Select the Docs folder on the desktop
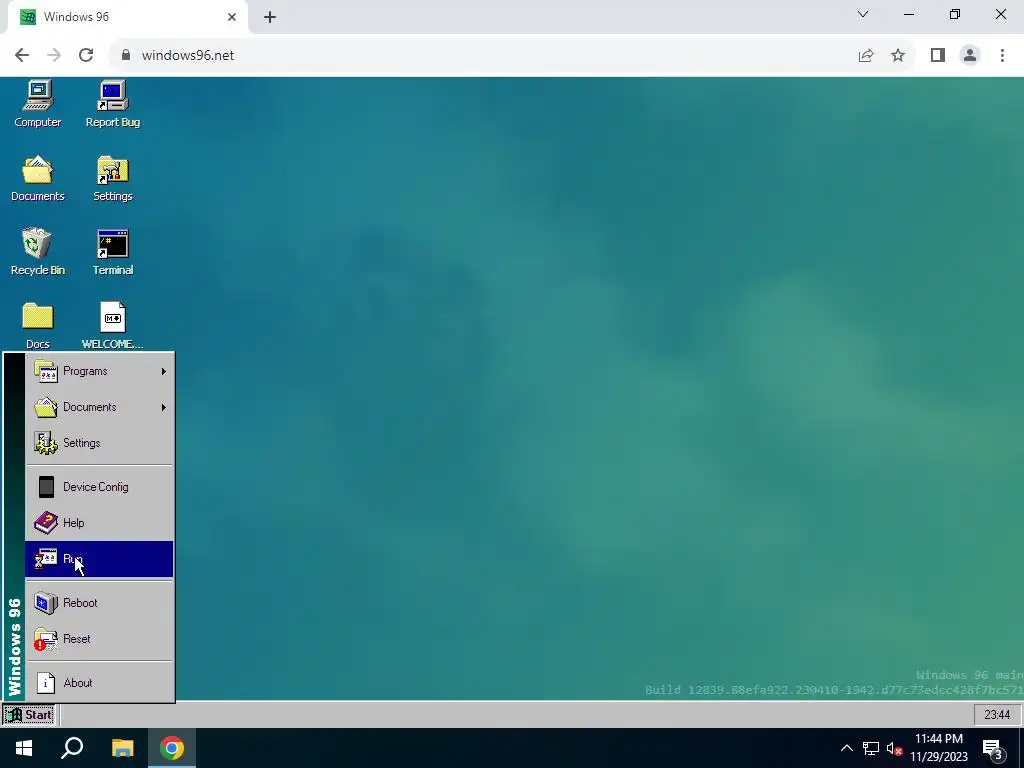Screen dimensions: 1024x768 (38, 325)
